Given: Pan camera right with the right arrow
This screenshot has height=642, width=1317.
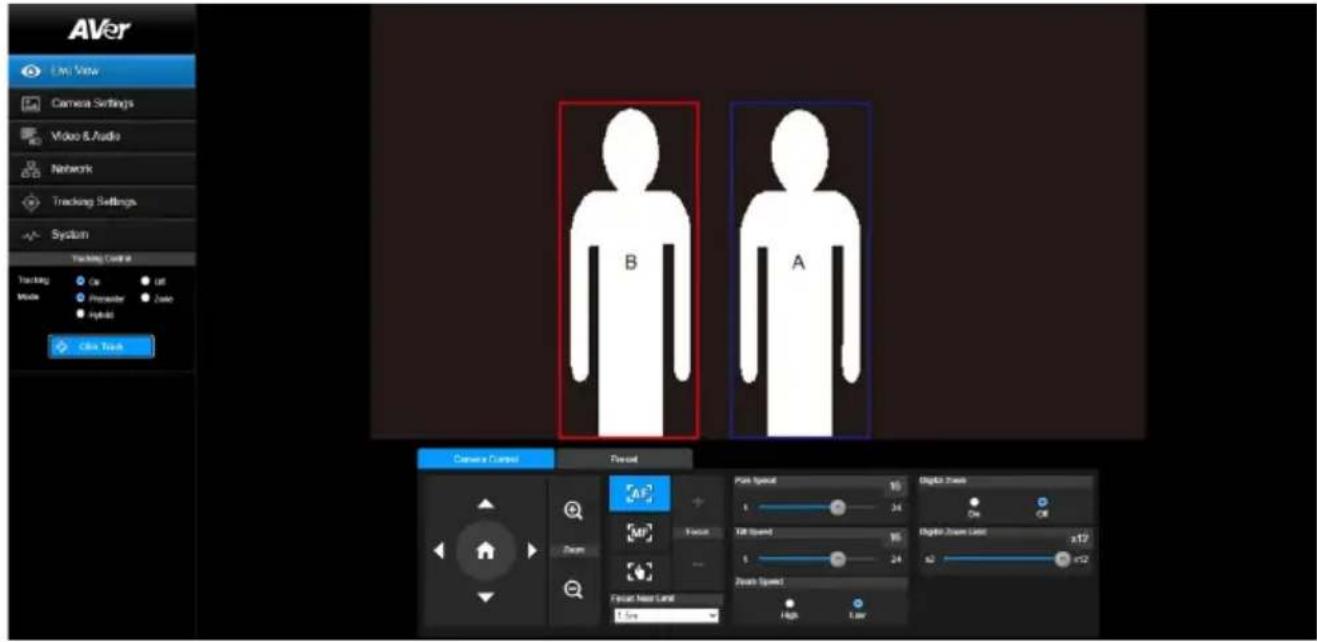Looking at the screenshot, I should coord(531,549).
